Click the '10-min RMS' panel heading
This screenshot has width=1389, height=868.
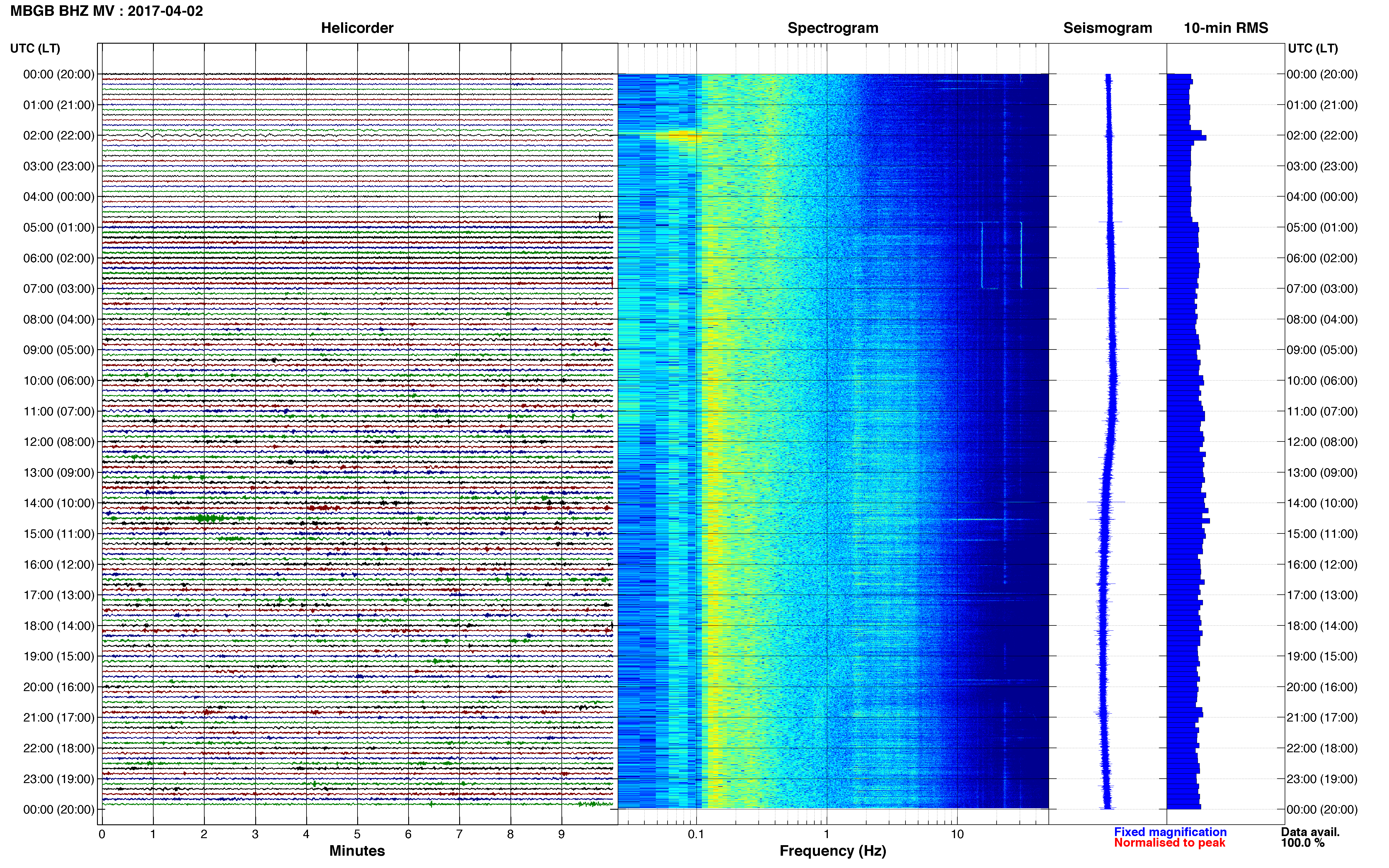point(1226,28)
